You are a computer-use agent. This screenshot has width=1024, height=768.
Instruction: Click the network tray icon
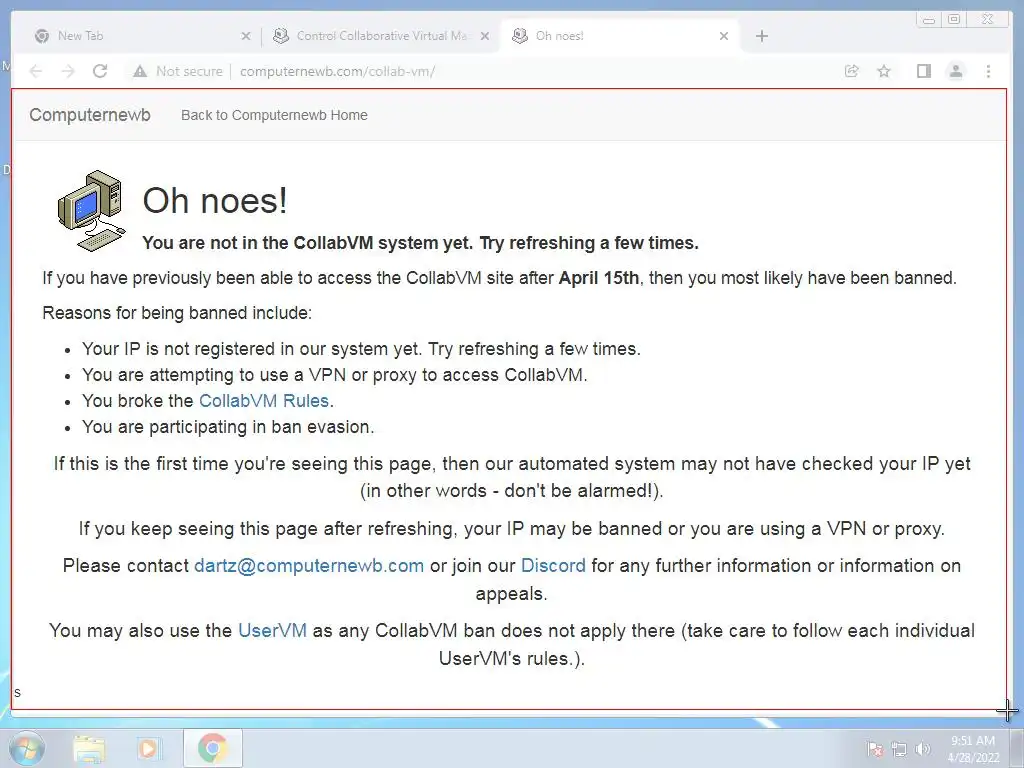tap(899, 749)
